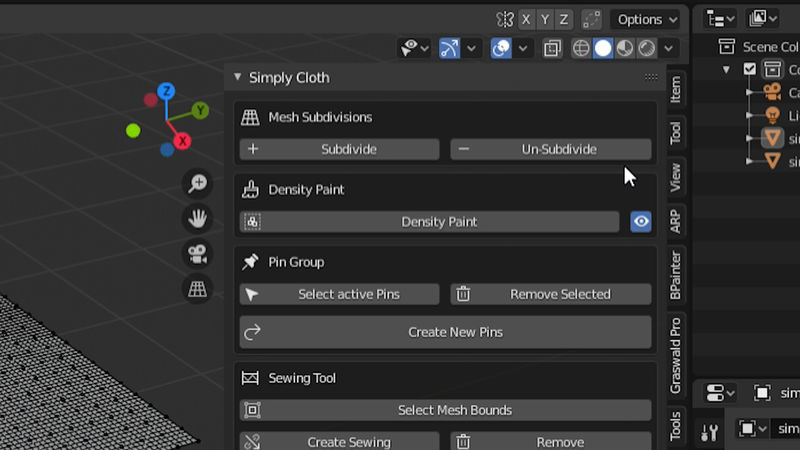Switch to rendered shading
This screenshot has height=450, width=800.
(x=647, y=48)
